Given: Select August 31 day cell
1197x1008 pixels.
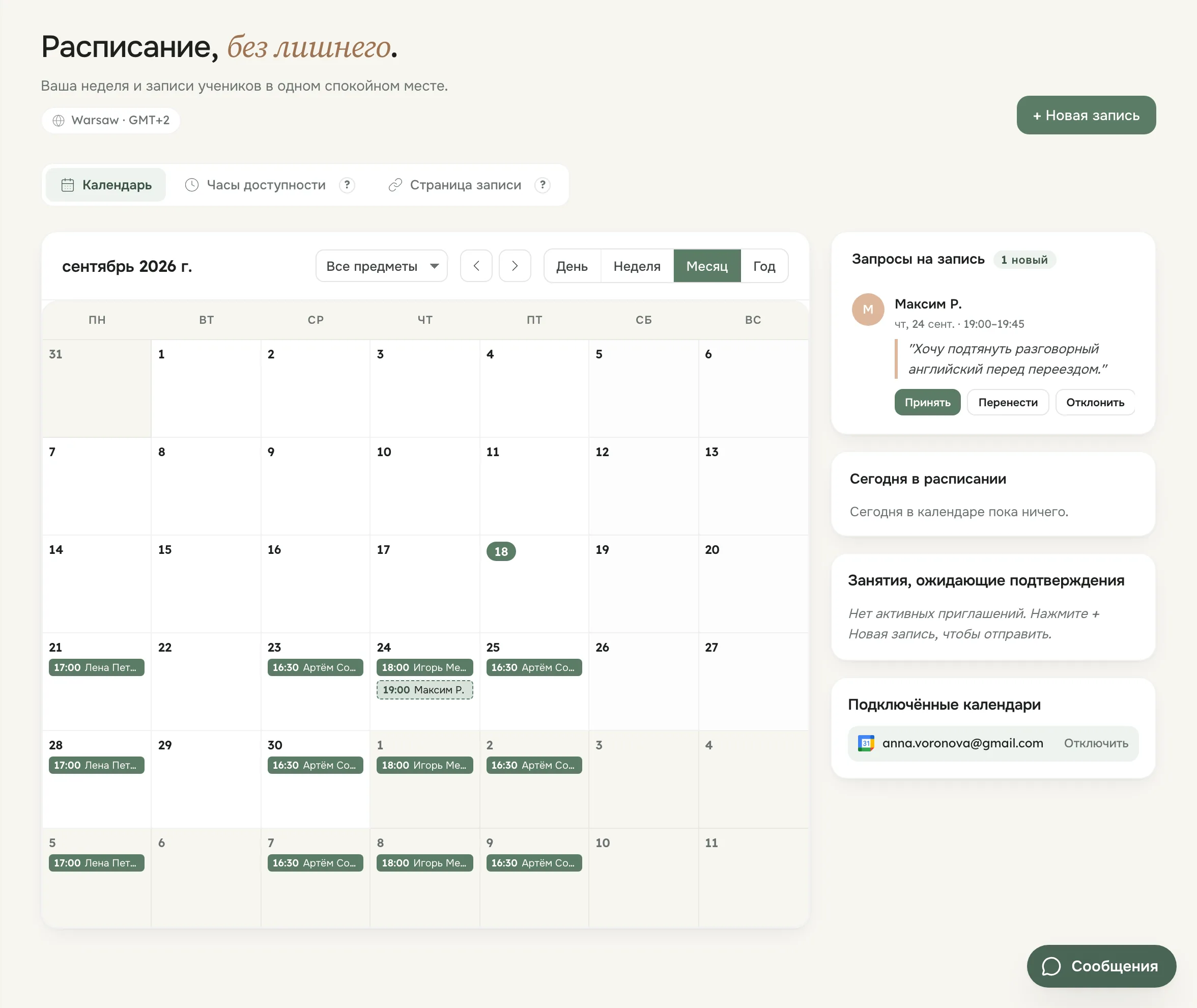Looking at the screenshot, I should [x=97, y=388].
